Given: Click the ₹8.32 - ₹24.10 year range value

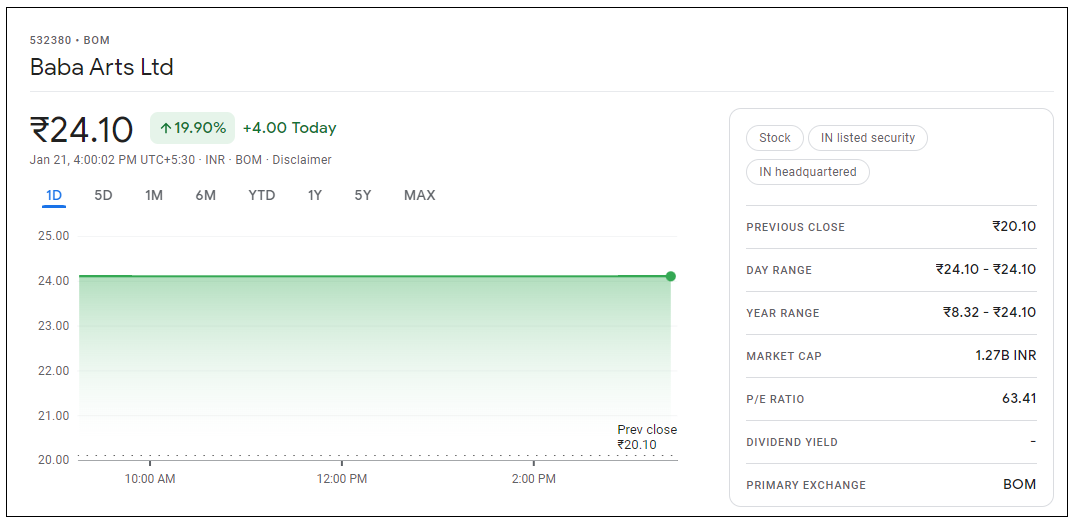Looking at the screenshot, I should point(990,312).
